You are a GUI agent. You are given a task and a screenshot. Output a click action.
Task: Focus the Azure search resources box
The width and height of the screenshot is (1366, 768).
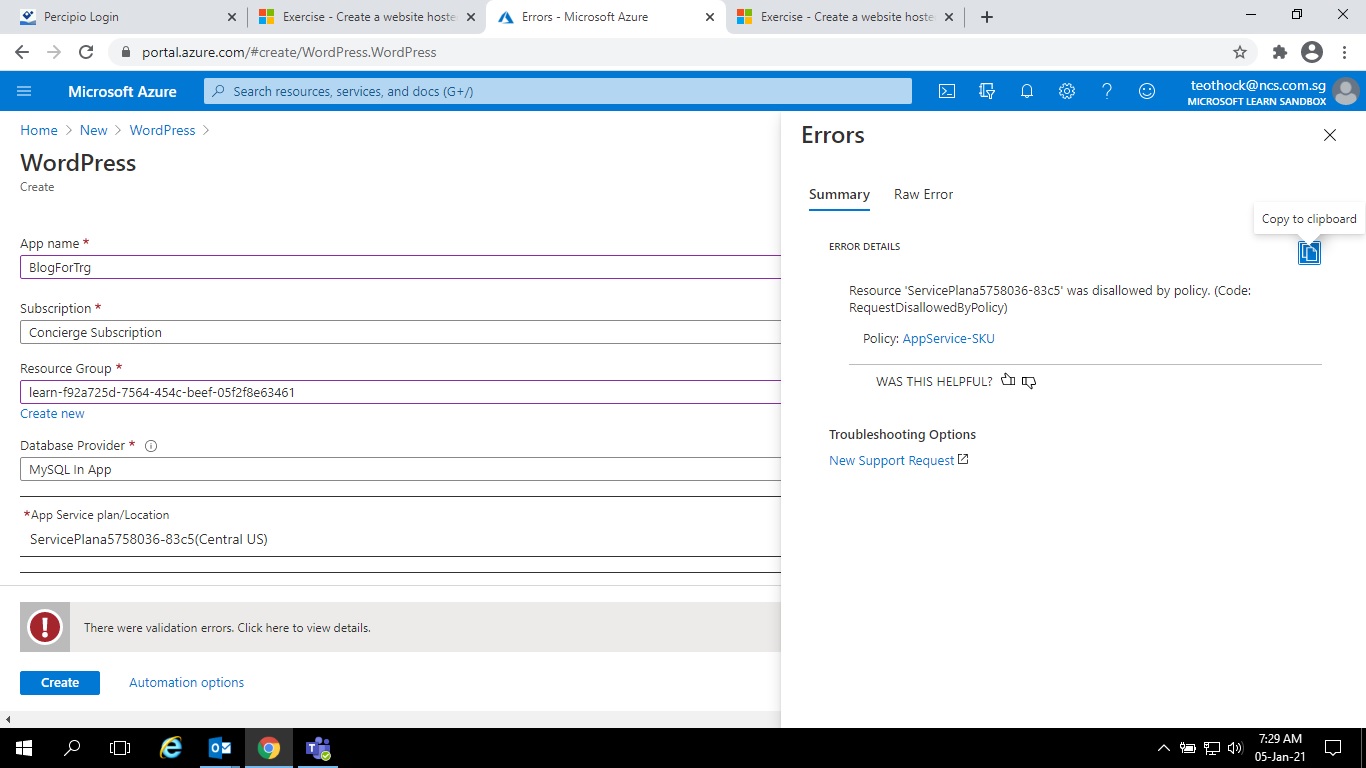point(558,91)
